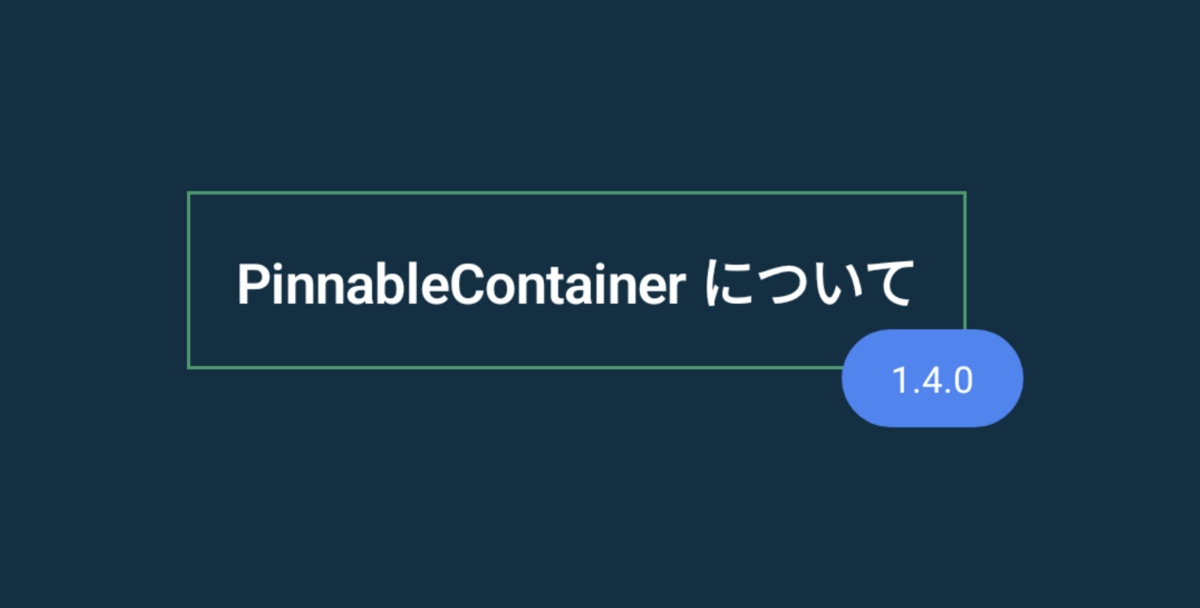
Task: Select the PinnableContainer title text
Action: click(x=461, y=285)
